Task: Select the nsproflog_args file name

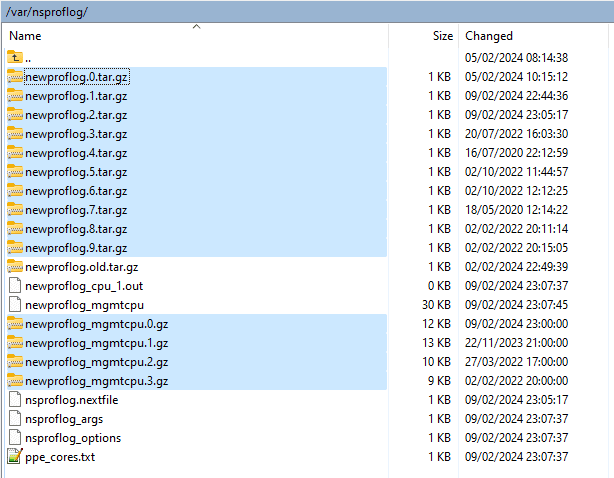Action: 64,418
